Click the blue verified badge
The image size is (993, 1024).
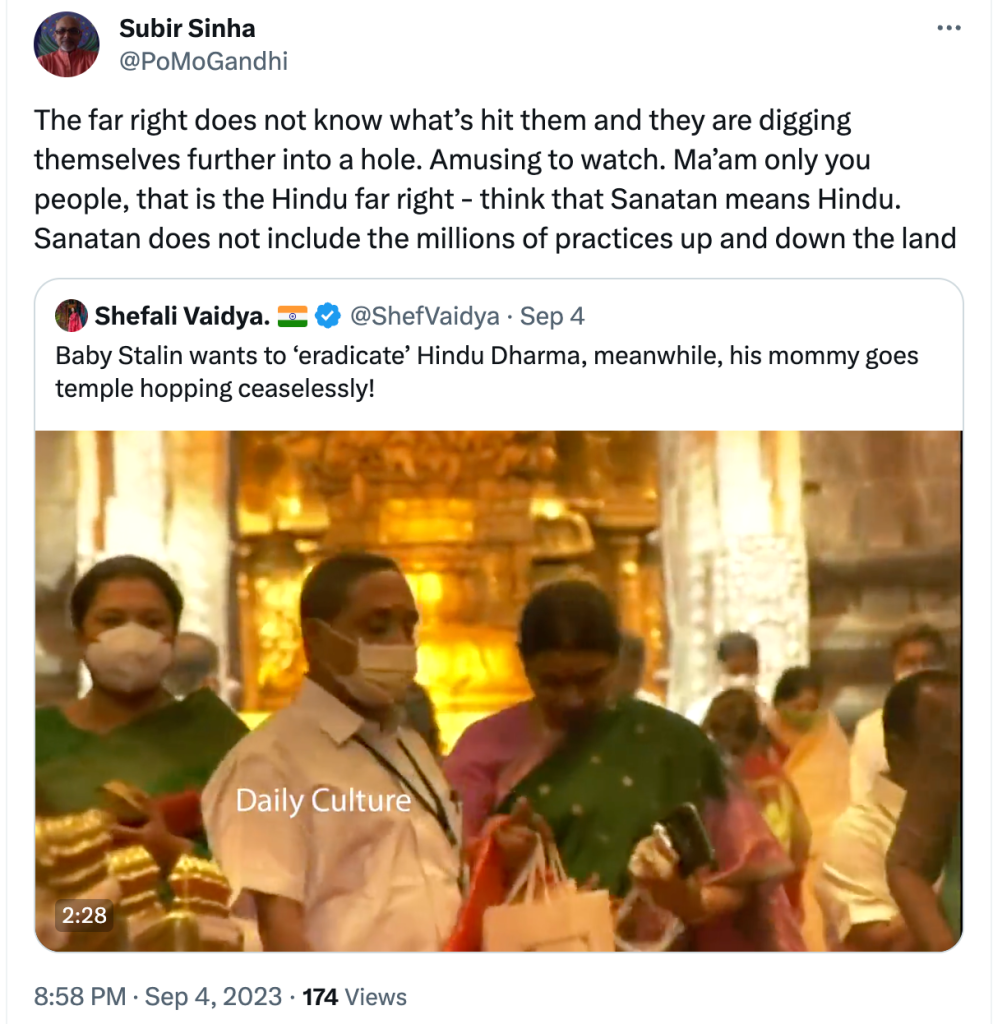click(327, 317)
